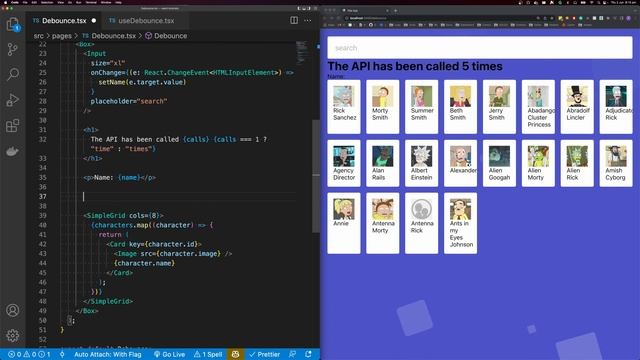Image resolution: width=640 pixels, height=360 pixels.
Task: Click the Albert Einstein character card
Action: point(421,163)
